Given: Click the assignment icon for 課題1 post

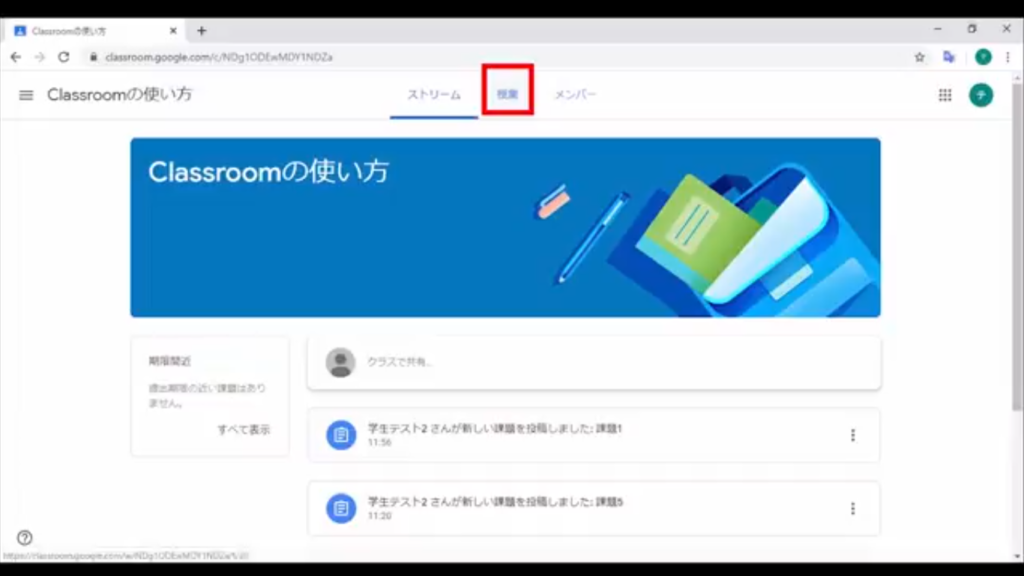Looking at the screenshot, I should [x=341, y=435].
